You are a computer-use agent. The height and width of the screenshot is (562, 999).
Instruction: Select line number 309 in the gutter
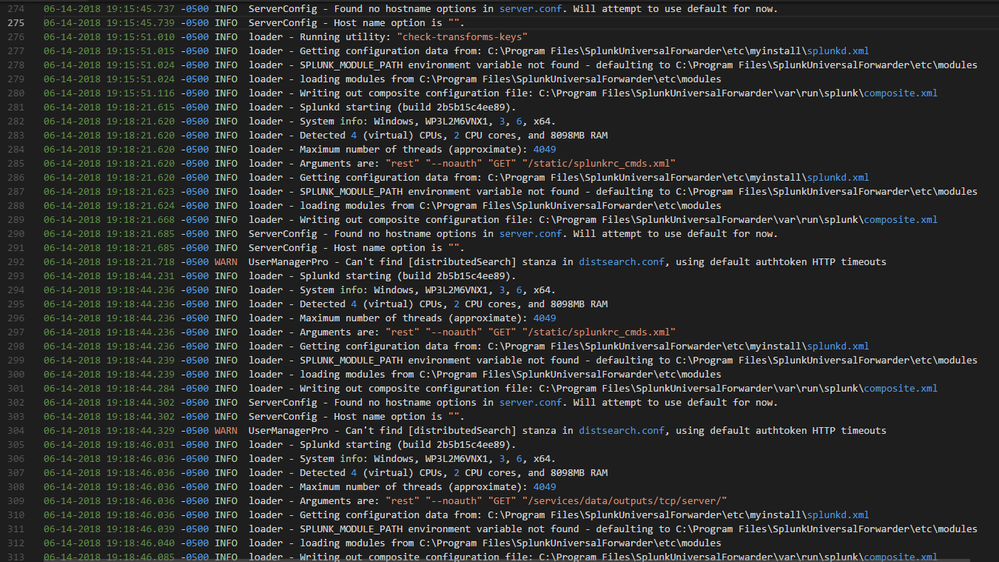[x=15, y=501]
